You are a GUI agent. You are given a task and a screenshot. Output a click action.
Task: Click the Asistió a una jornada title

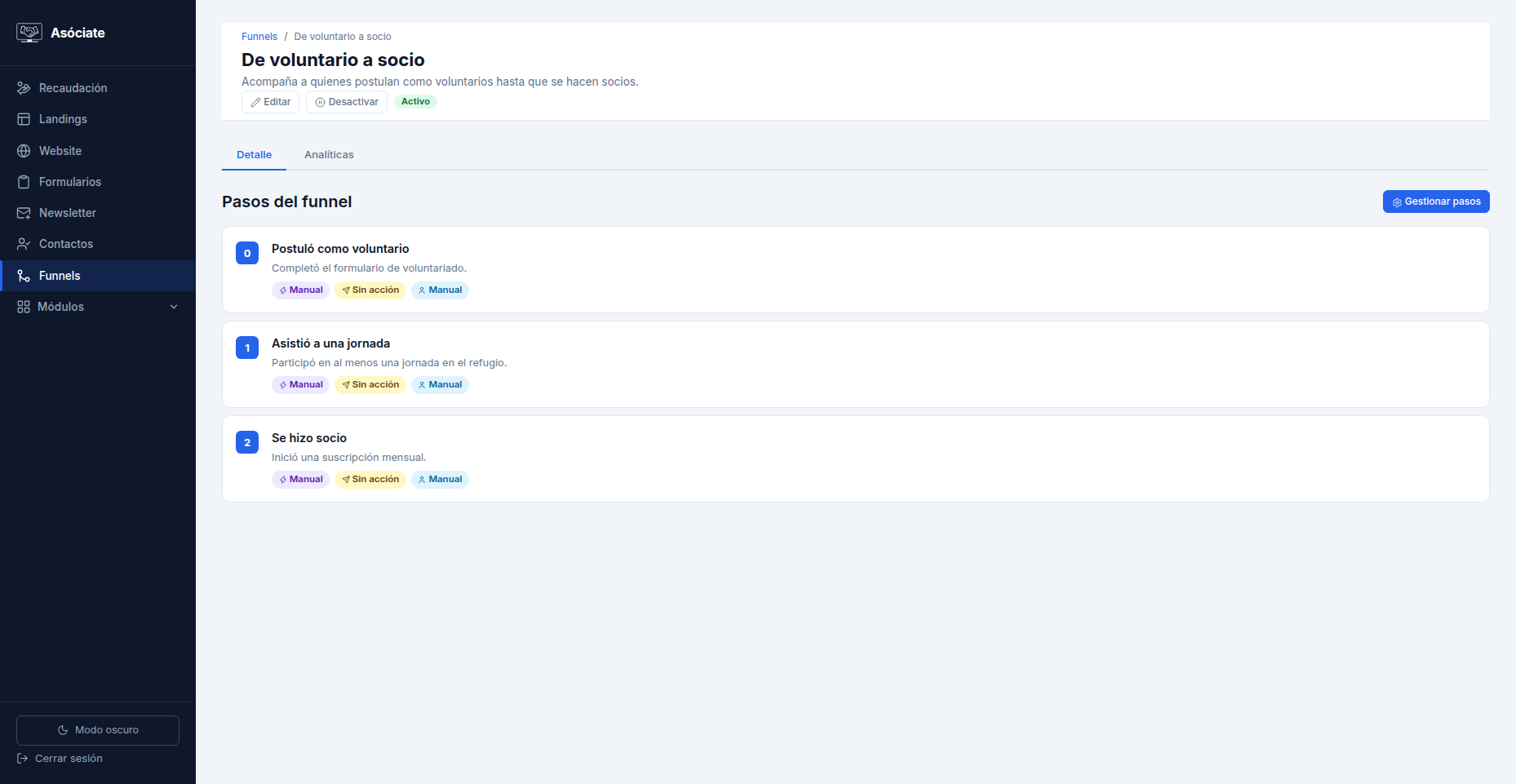click(330, 343)
